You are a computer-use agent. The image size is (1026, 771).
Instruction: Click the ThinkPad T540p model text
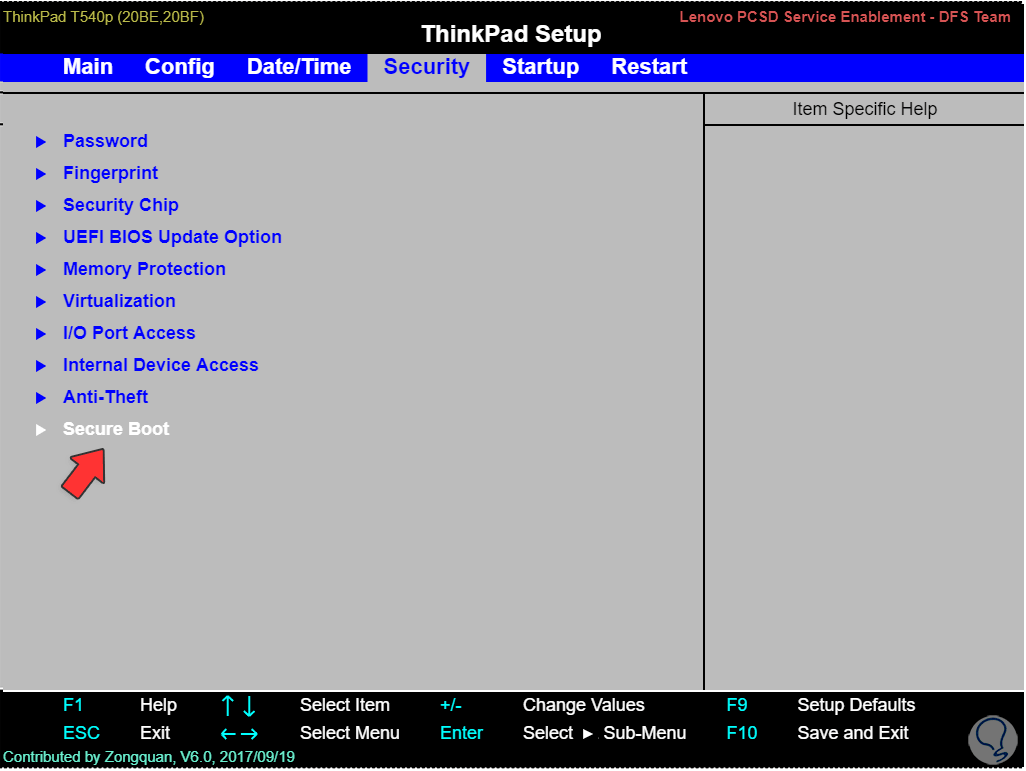[103, 16]
